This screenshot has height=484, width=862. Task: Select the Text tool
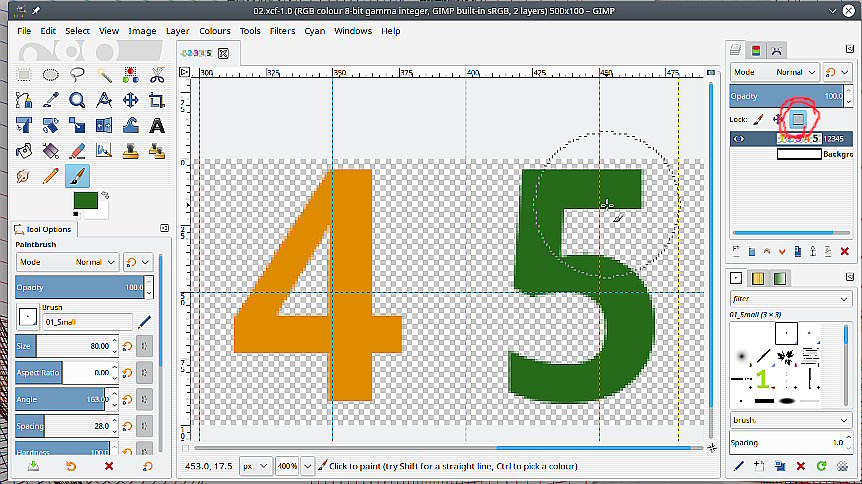157,125
